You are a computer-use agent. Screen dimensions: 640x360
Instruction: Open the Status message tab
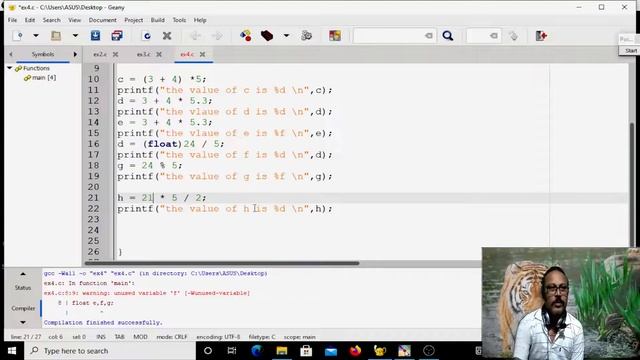(23, 288)
